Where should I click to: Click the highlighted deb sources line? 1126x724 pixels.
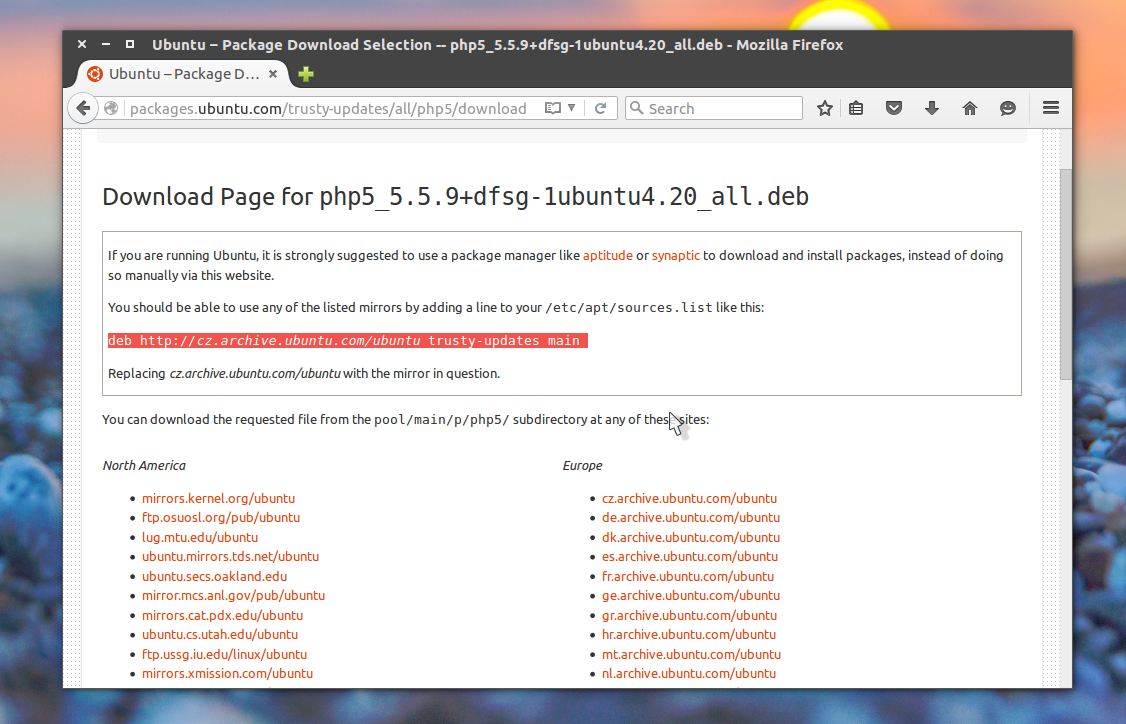pyautogui.click(x=348, y=340)
